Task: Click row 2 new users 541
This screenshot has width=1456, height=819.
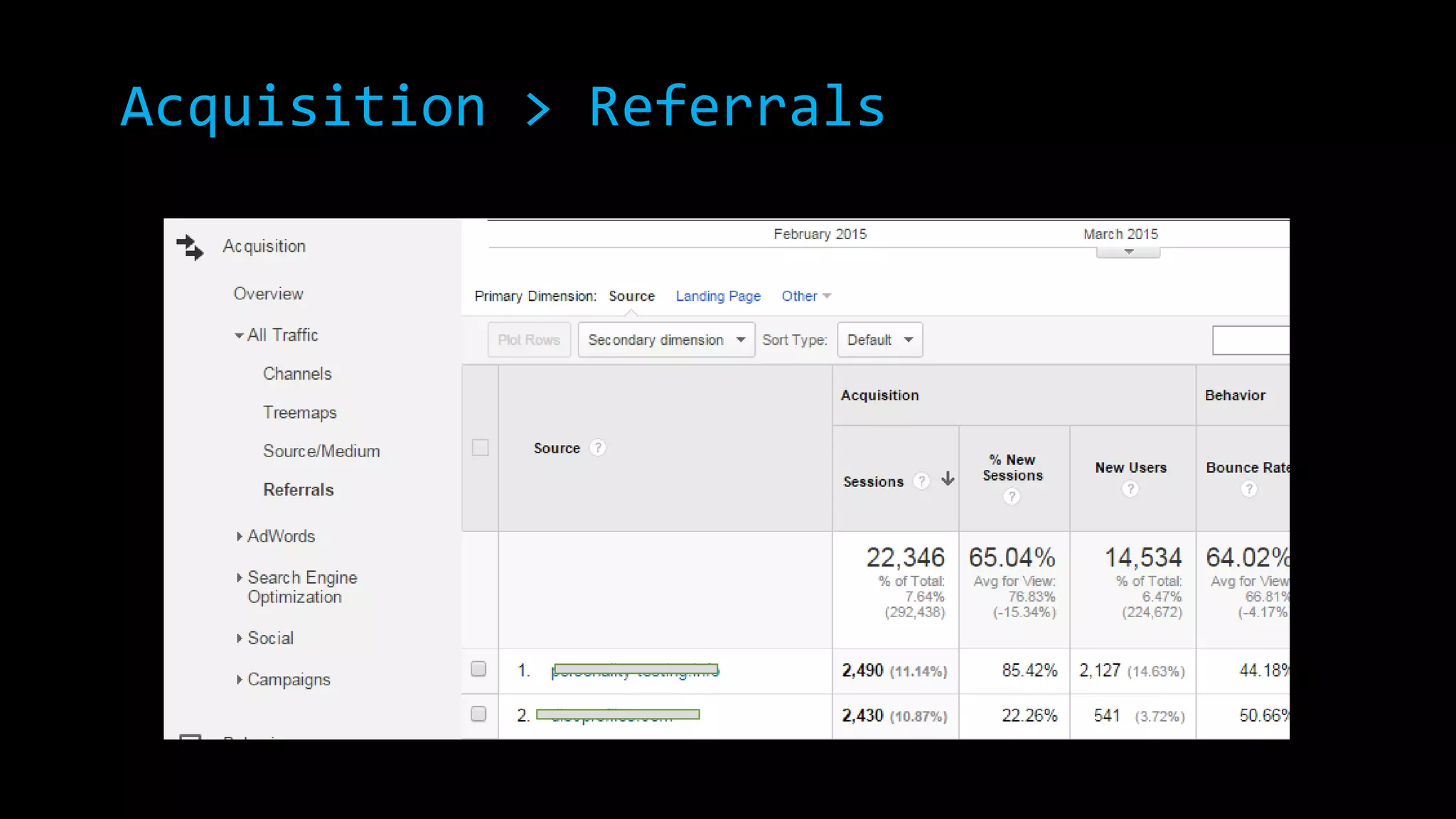Action: click(1107, 715)
